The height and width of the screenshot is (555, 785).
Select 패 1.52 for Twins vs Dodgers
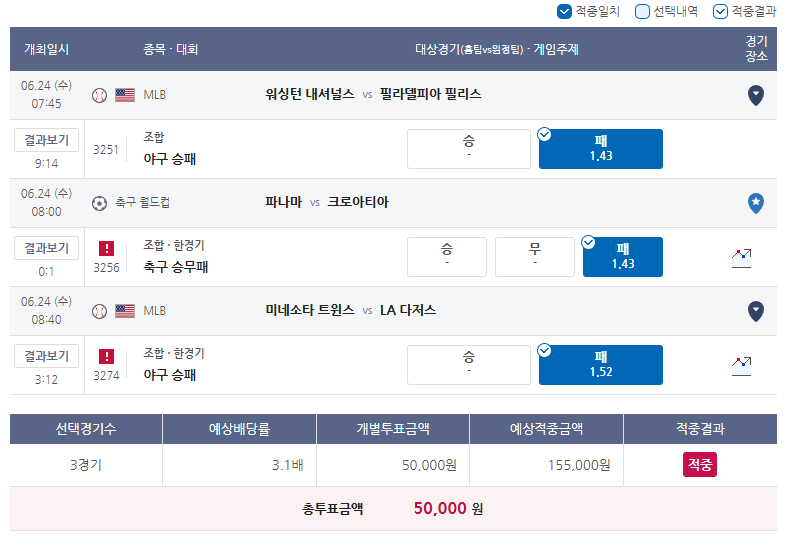601,365
